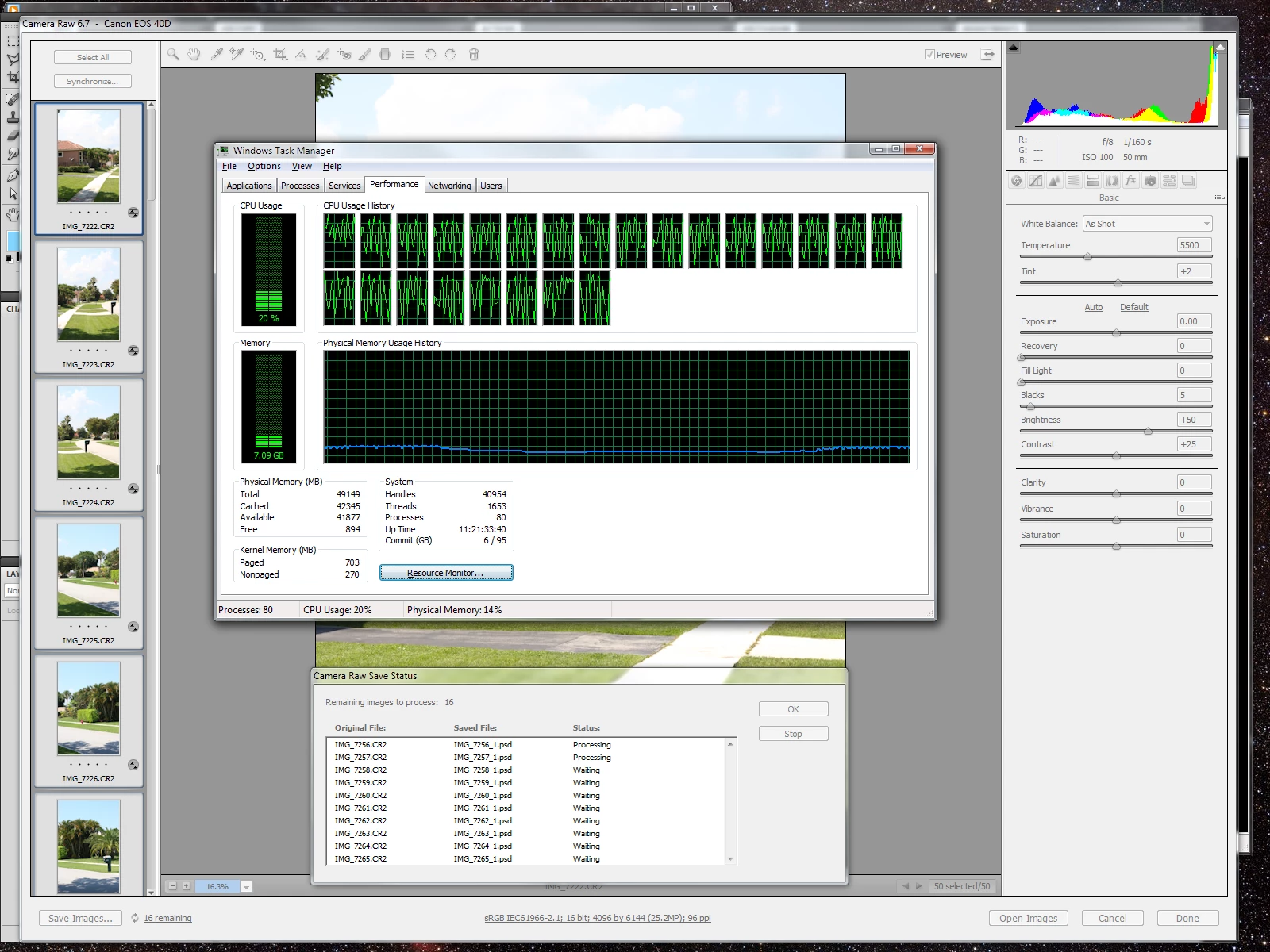The image size is (1270, 952).
Task: Open the Tone Curve panel tab
Action: point(1036,181)
